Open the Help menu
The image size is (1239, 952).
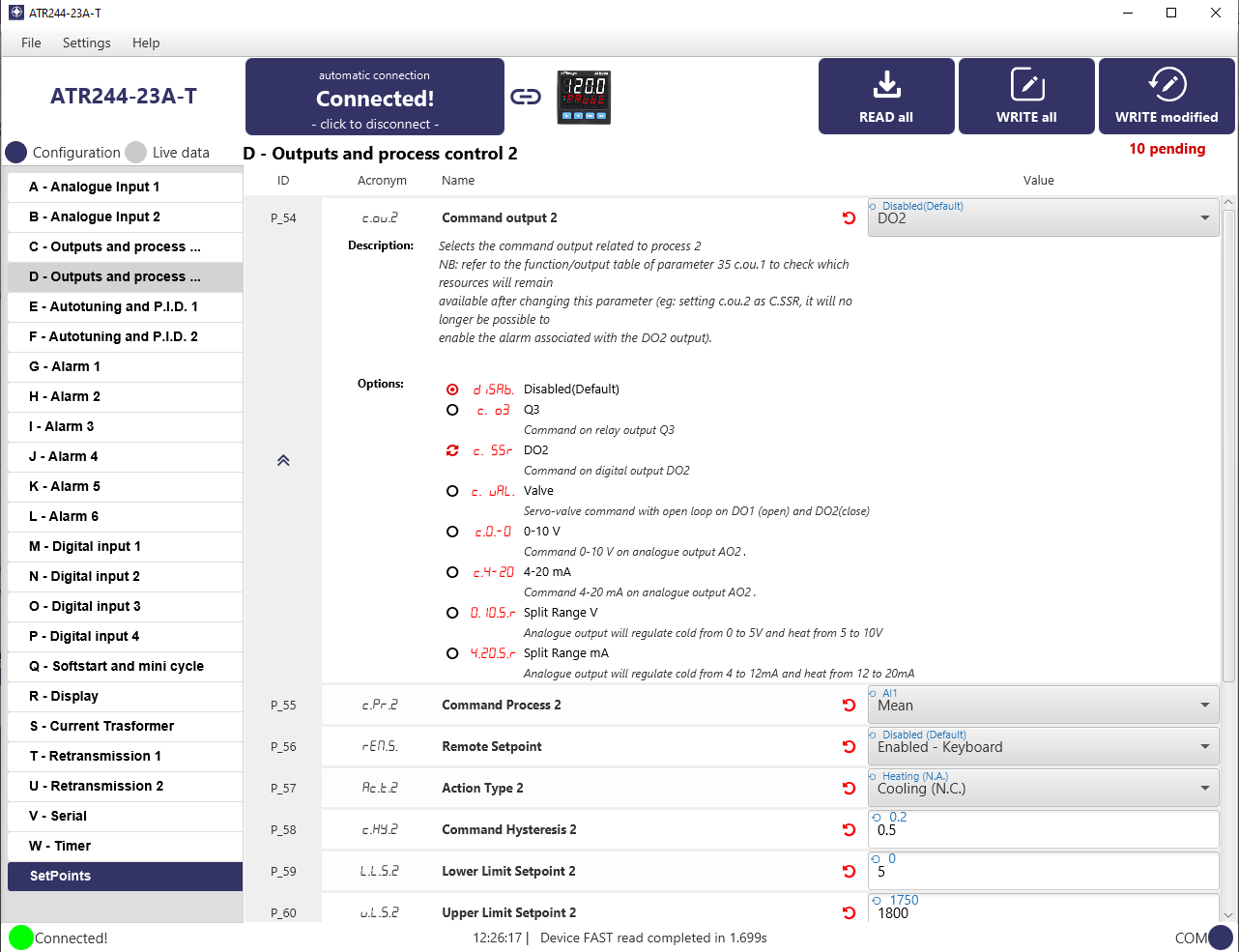click(146, 43)
